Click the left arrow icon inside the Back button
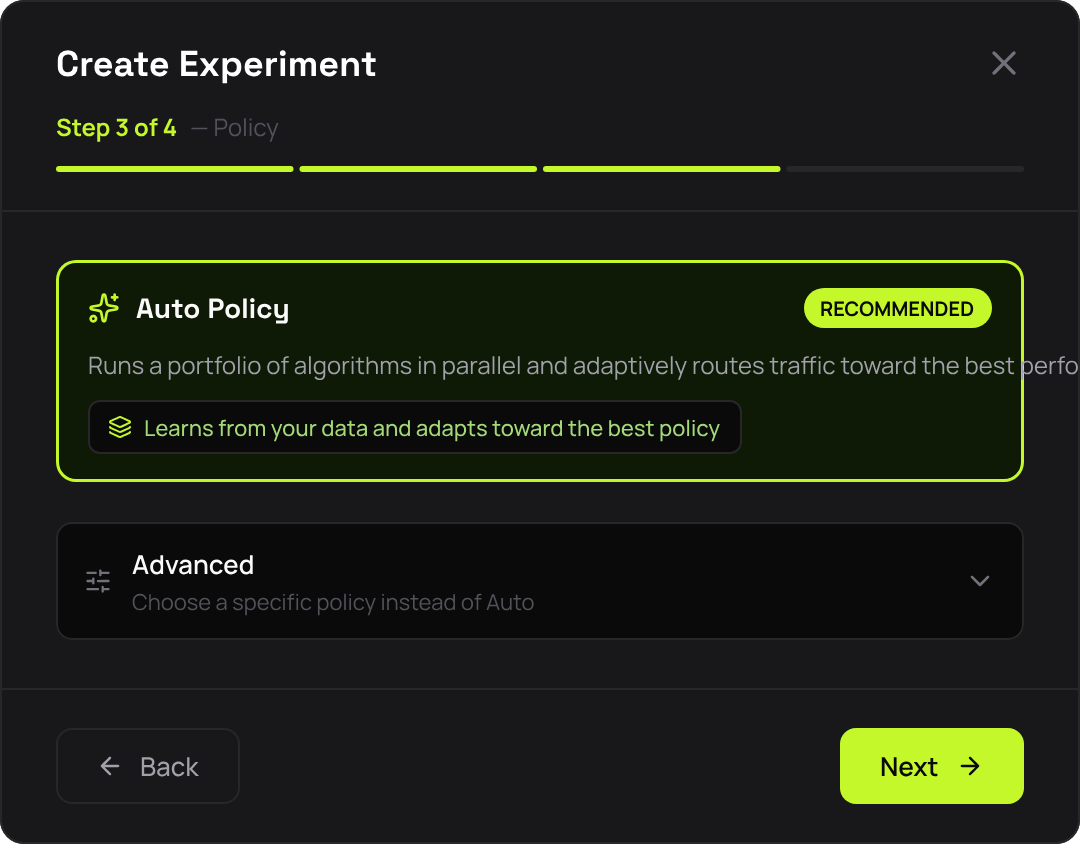The image size is (1080, 844). (110, 766)
